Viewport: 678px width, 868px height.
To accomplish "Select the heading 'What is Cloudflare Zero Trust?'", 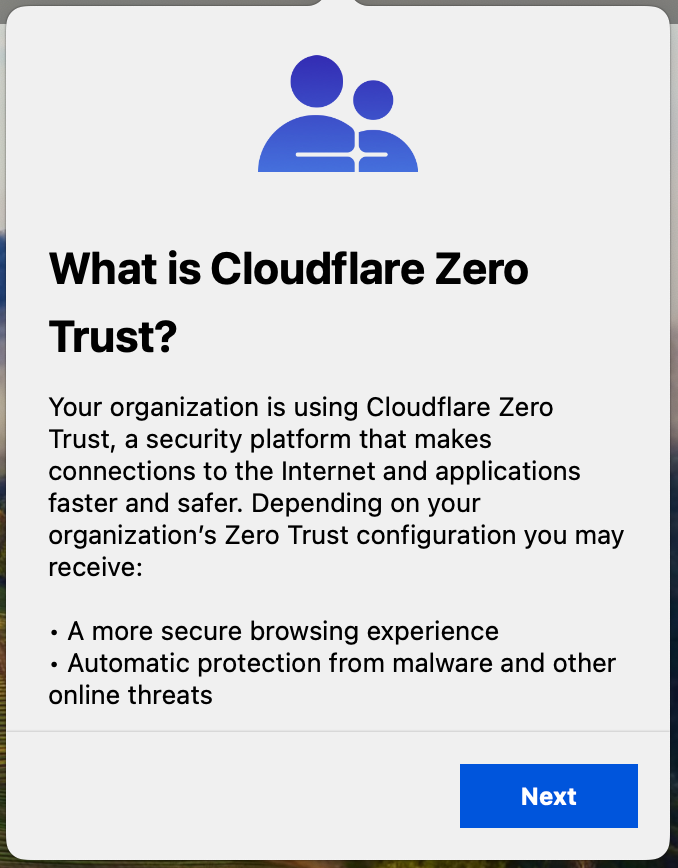I will click(x=289, y=300).
